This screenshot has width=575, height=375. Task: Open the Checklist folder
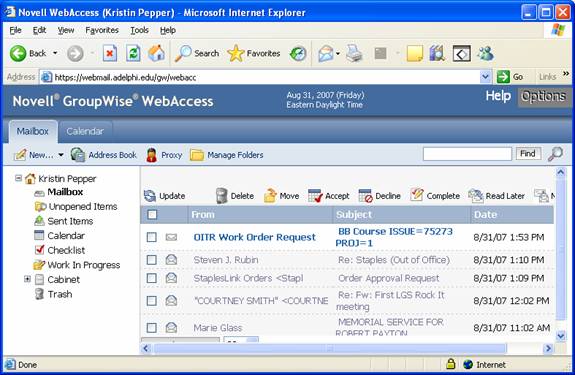coord(60,250)
